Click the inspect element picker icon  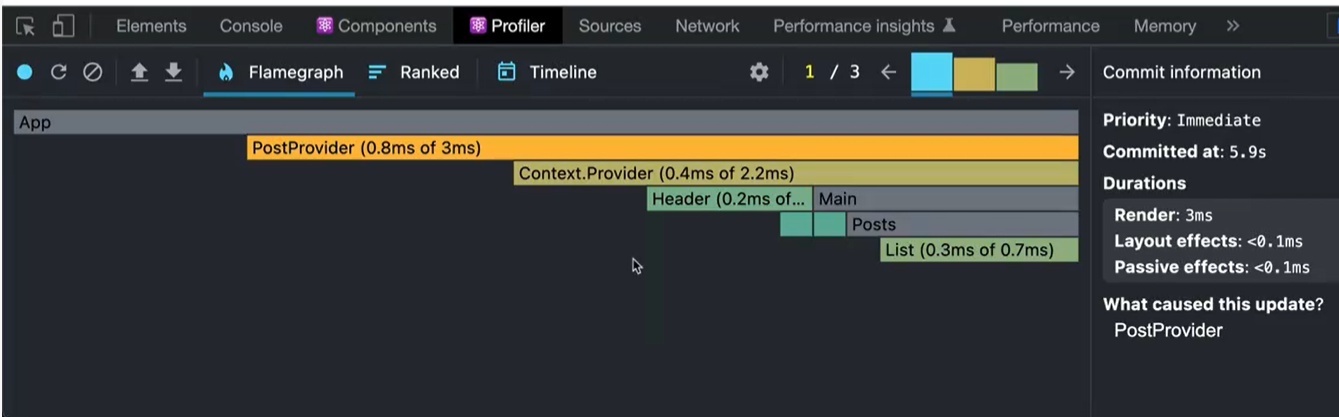pos(25,26)
